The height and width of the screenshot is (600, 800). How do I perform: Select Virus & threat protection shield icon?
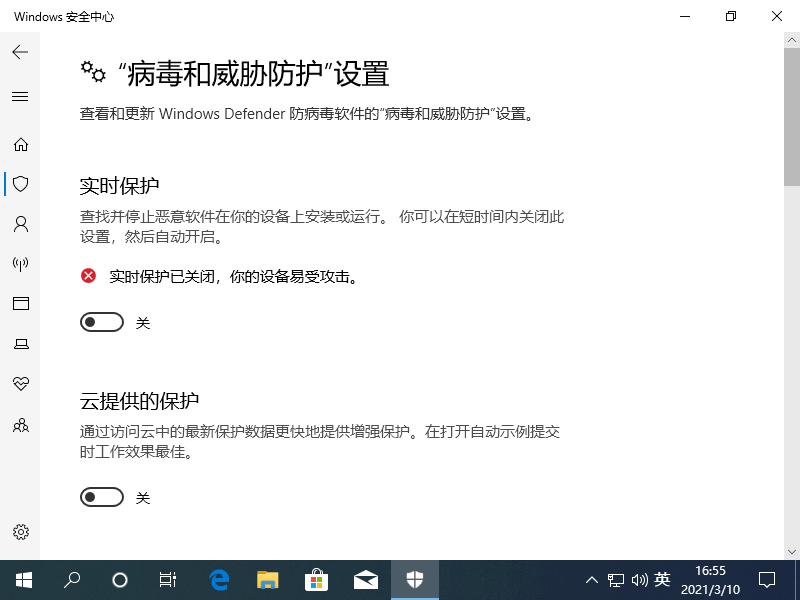tap(20, 184)
